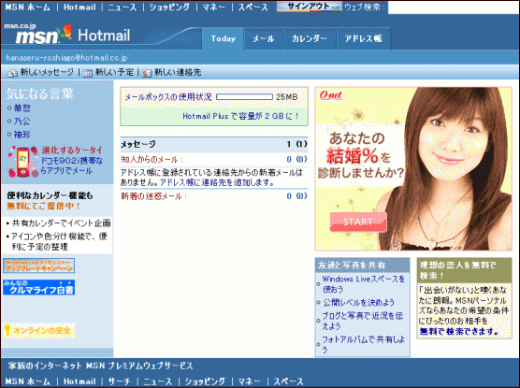Click footer MSN ホーム link
The width and height of the screenshot is (520, 388).
(27, 381)
